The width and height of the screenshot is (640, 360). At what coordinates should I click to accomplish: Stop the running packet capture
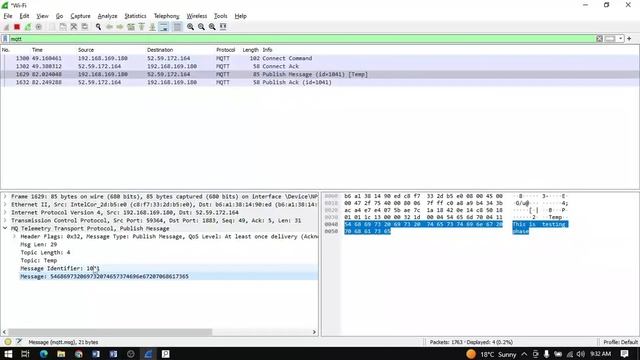tap(17, 27)
